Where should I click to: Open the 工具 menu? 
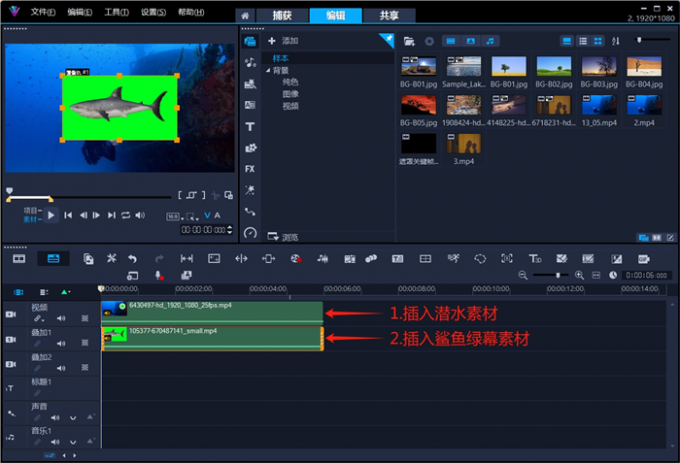pyautogui.click(x=117, y=12)
